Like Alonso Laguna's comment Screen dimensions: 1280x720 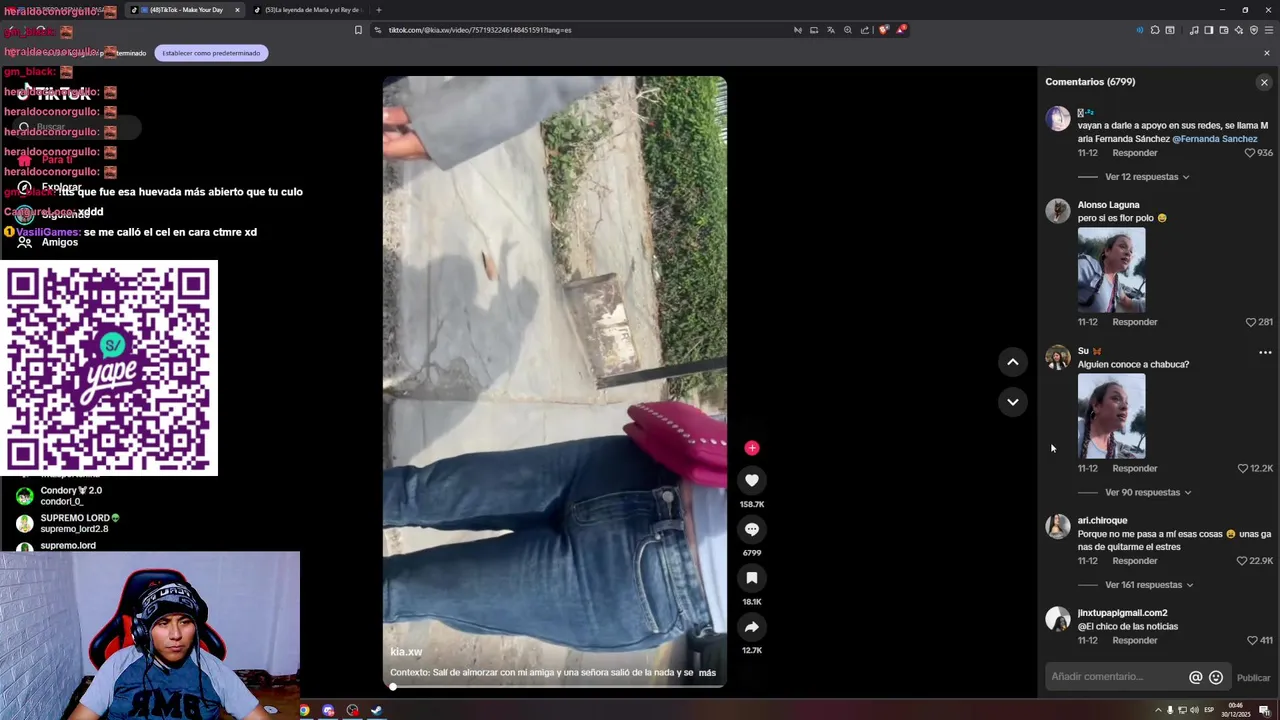[1250, 322]
